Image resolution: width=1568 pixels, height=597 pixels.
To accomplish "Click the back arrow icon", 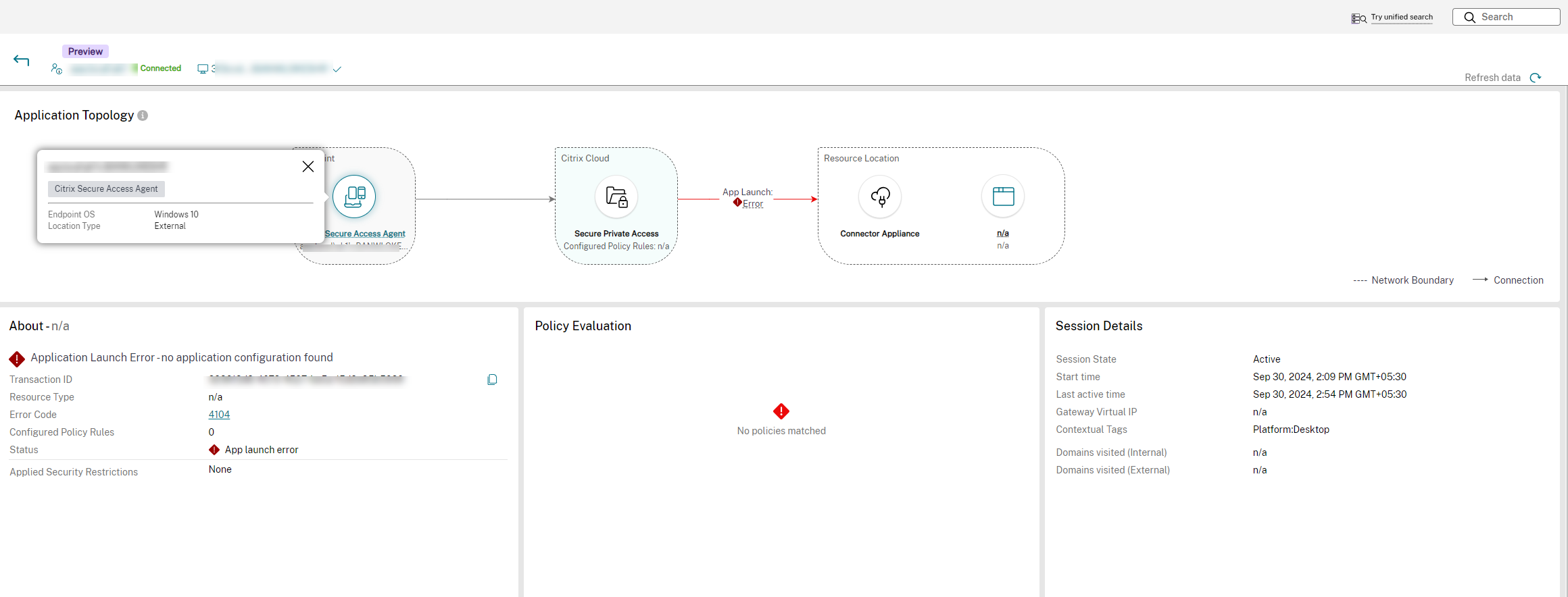I will pos(22,61).
